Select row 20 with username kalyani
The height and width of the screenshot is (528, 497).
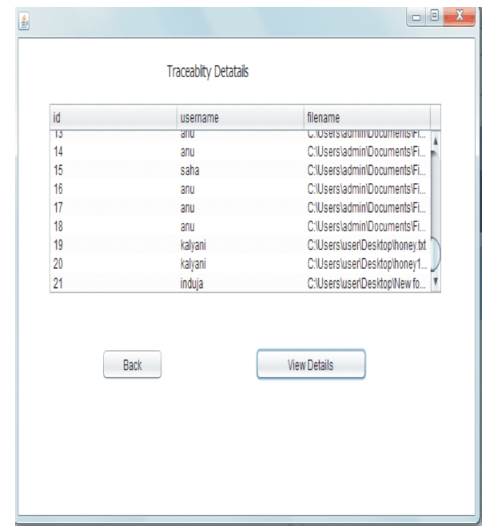pyautogui.click(x=240, y=264)
